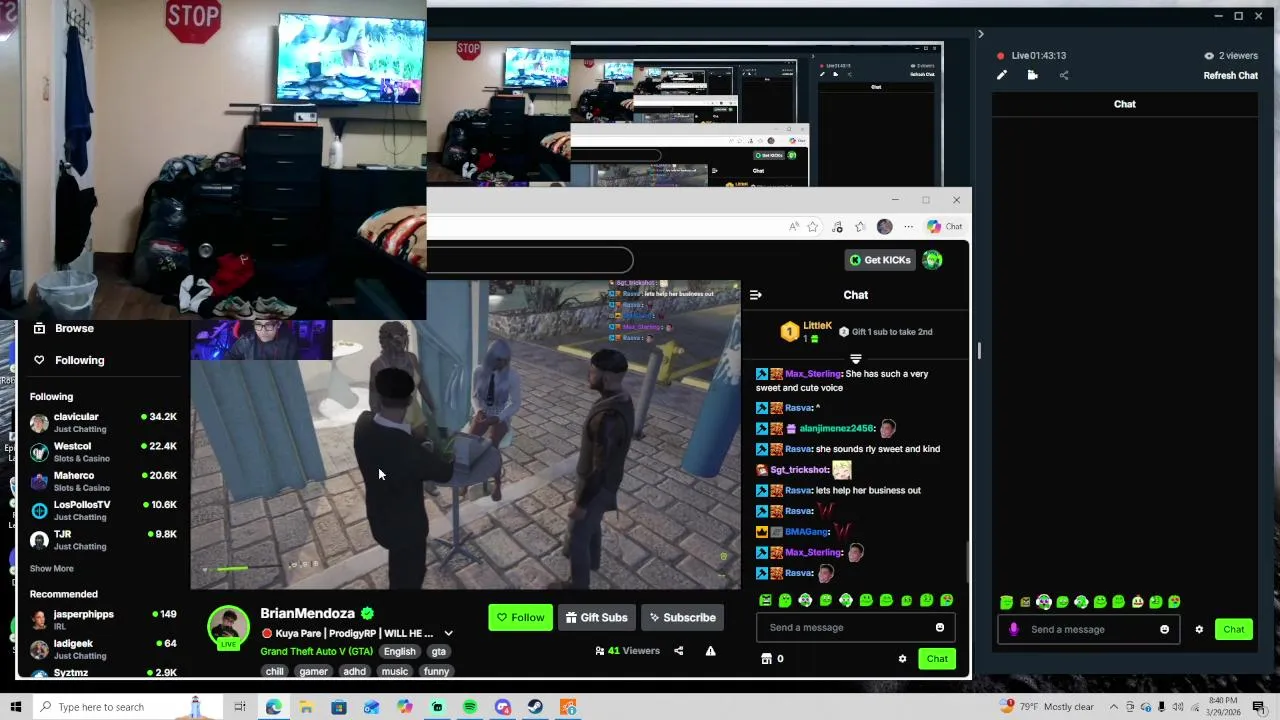Click the LittleK top gifter entry
The image size is (1280, 720).
807,331
